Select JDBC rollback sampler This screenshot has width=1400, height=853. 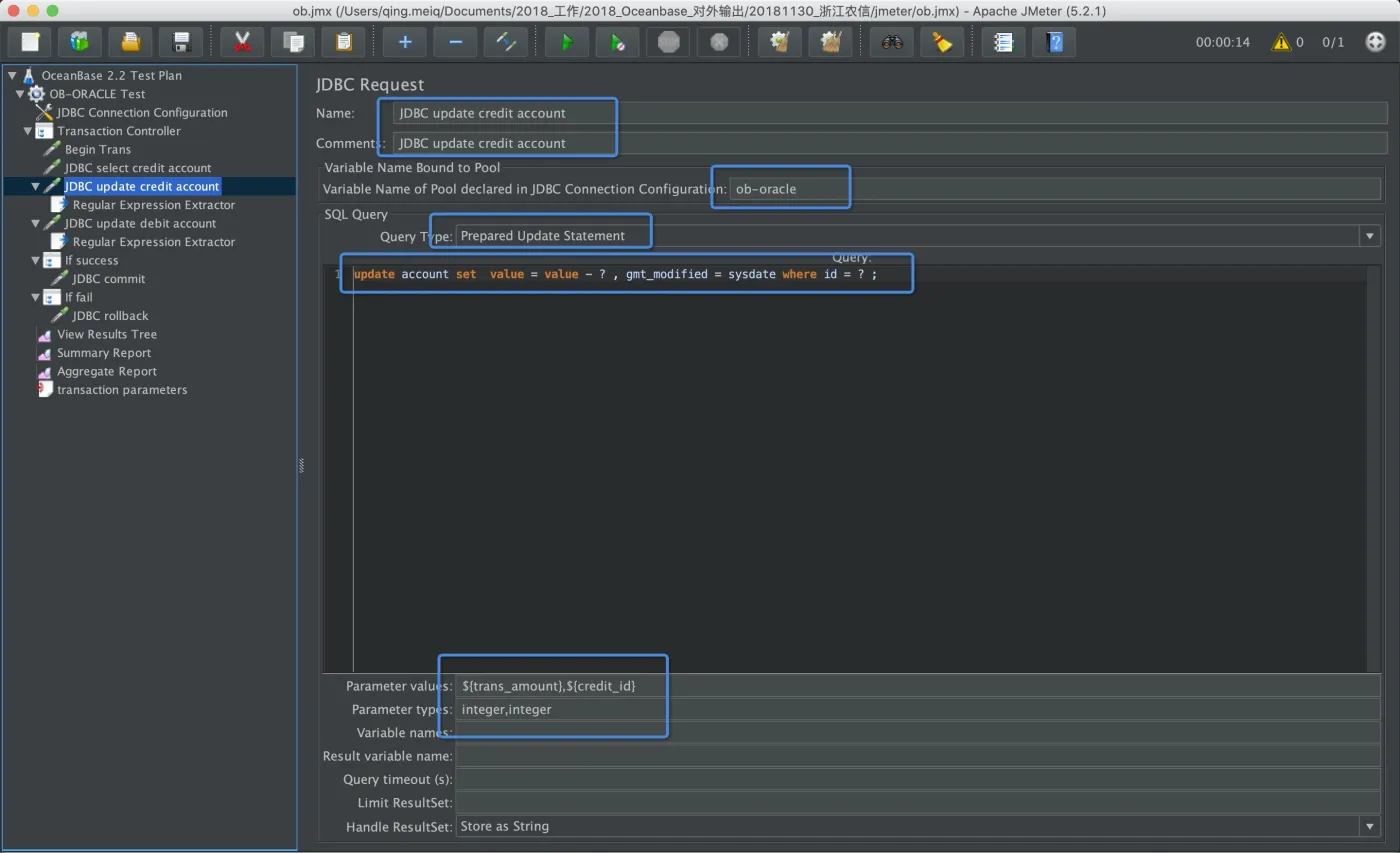click(x=110, y=316)
